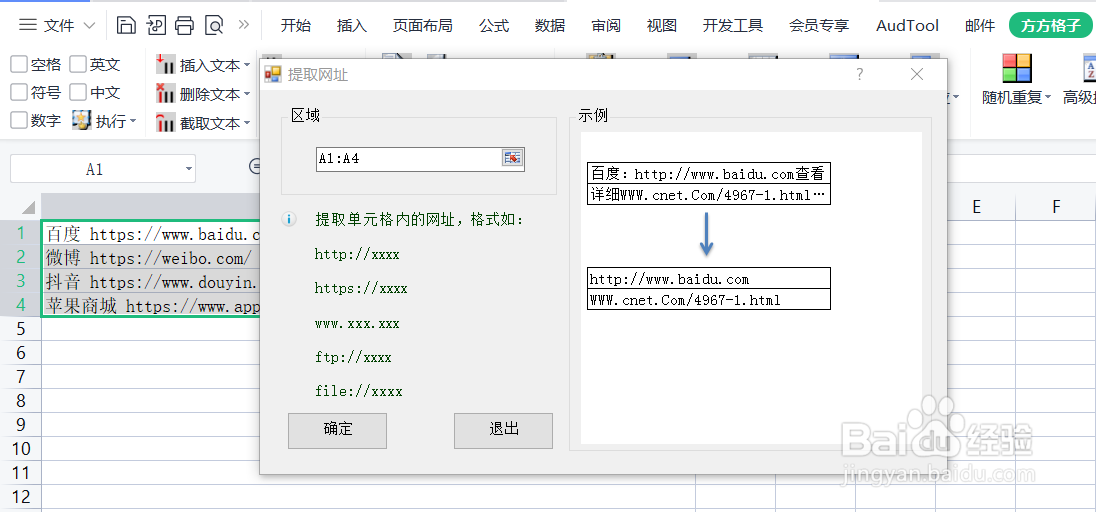
Task: Select the 方方格子 tab
Action: pyautogui.click(x=1051, y=26)
